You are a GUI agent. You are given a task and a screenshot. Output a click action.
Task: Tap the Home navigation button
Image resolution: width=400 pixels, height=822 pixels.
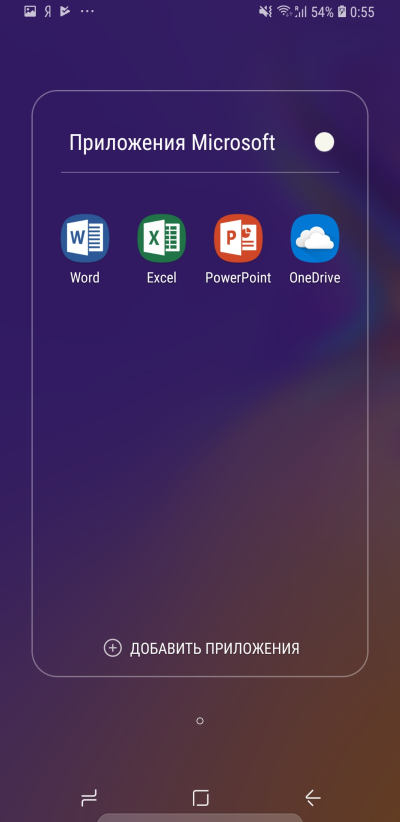point(200,798)
